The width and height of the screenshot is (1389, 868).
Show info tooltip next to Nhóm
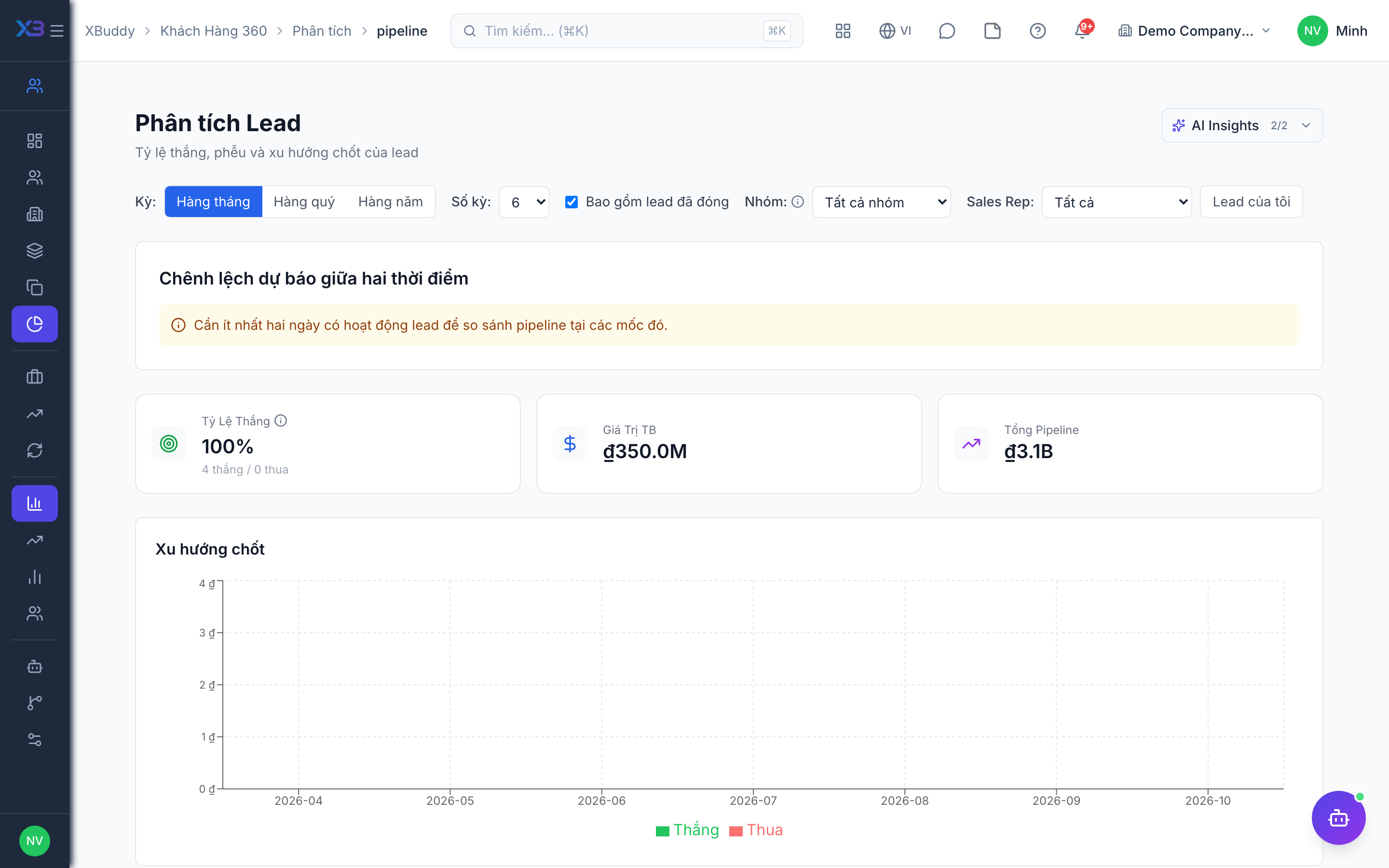(797, 202)
